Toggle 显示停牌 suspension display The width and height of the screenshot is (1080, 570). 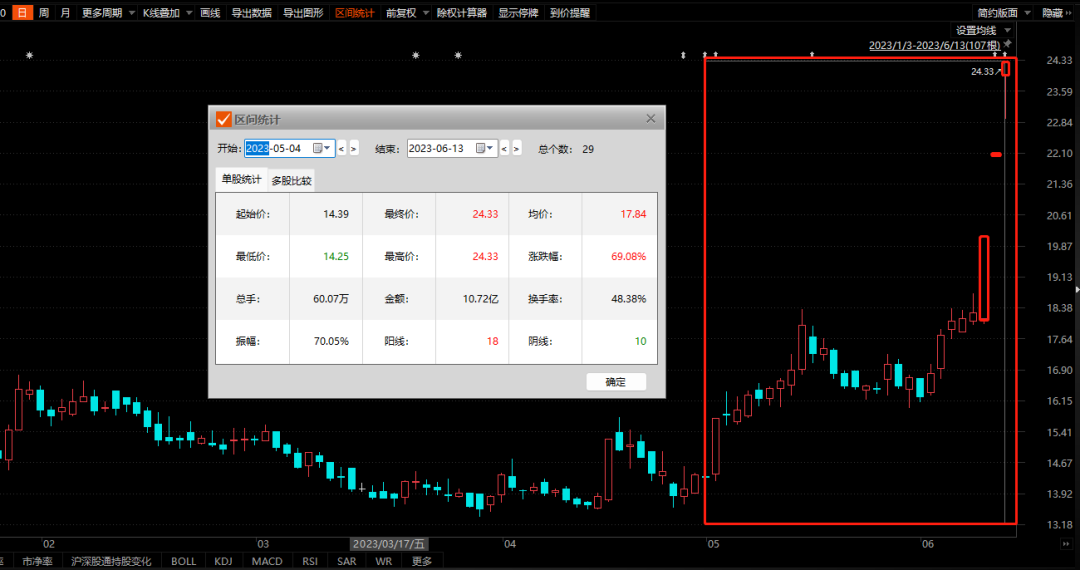click(x=519, y=12)
